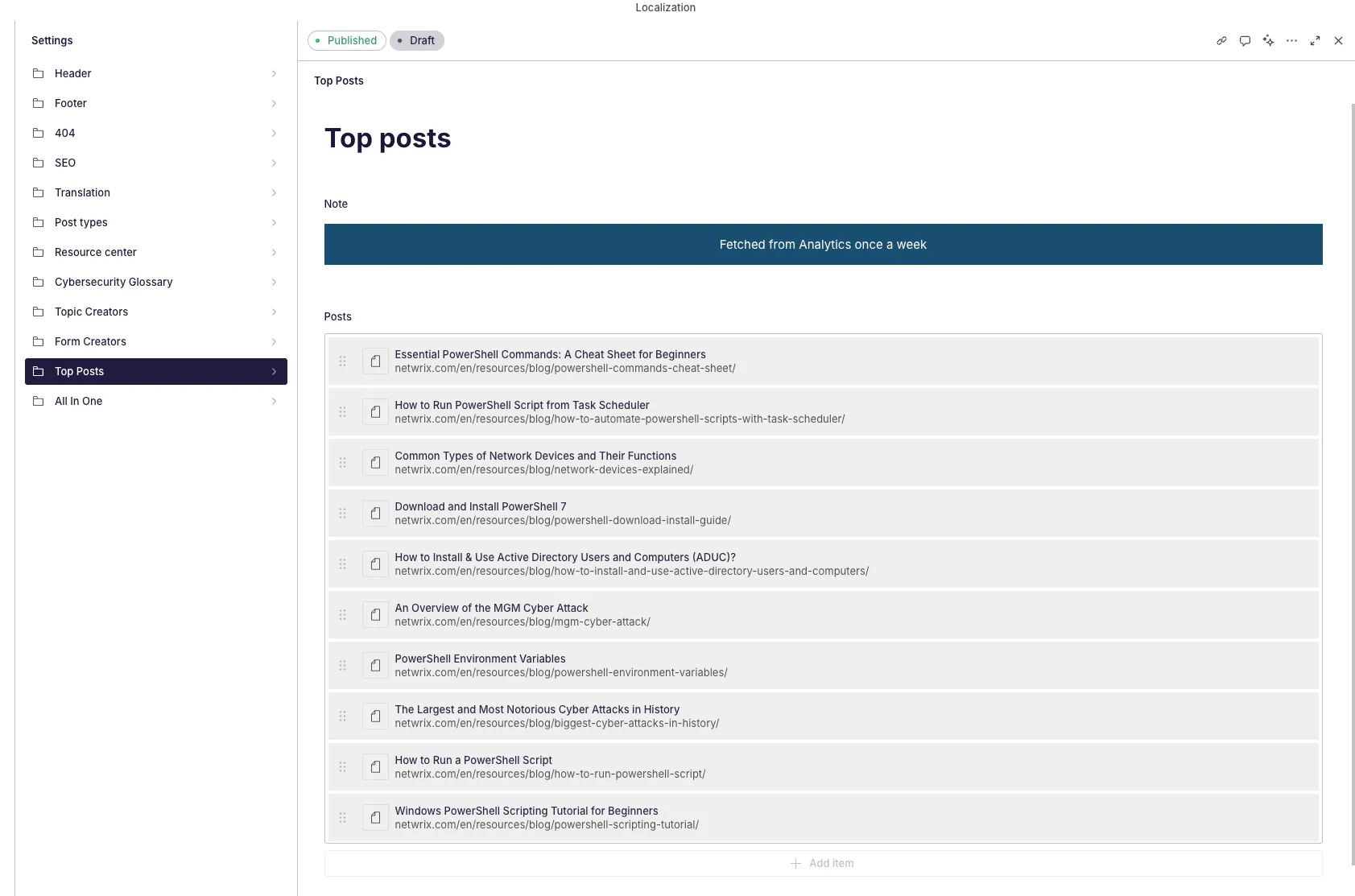The width and height of the screenshot is (1355, 896).
Task: Expand the Cybersecurity Glossary chevron
Action: (x=274, y=282)
